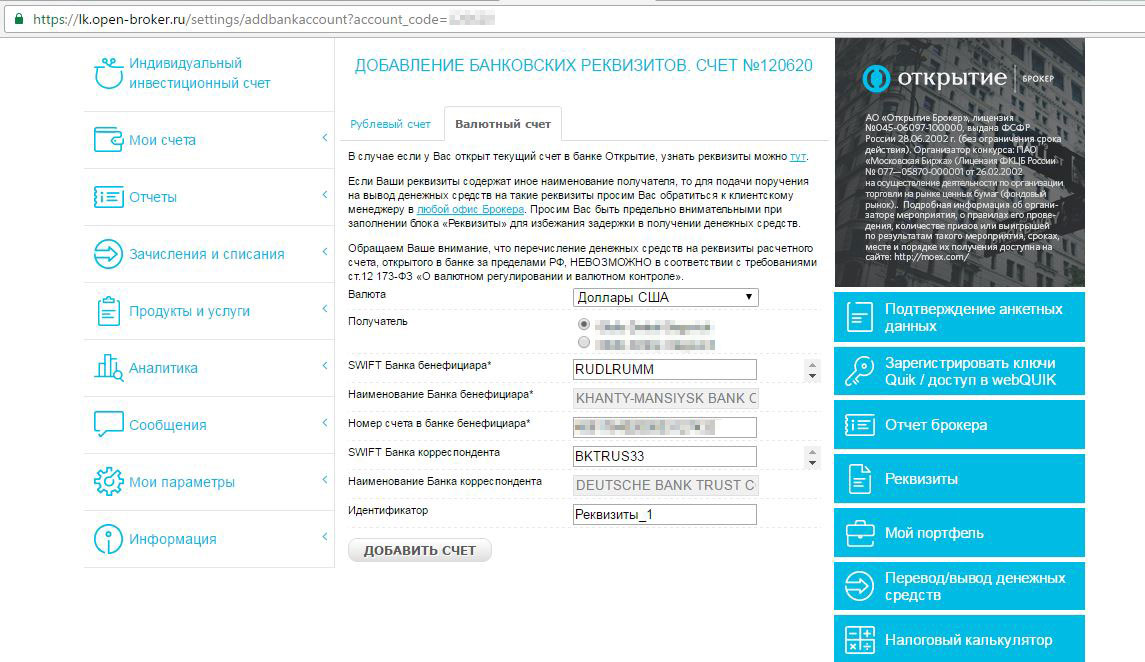This screenshot has height=662, width=1145.
Task: Follow the 'любой офис Брокера' link
Action: (470, 209)
